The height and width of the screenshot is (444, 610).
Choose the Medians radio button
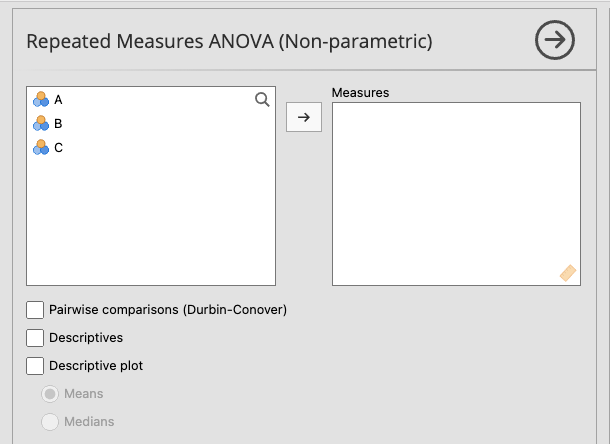coord(49,422)
